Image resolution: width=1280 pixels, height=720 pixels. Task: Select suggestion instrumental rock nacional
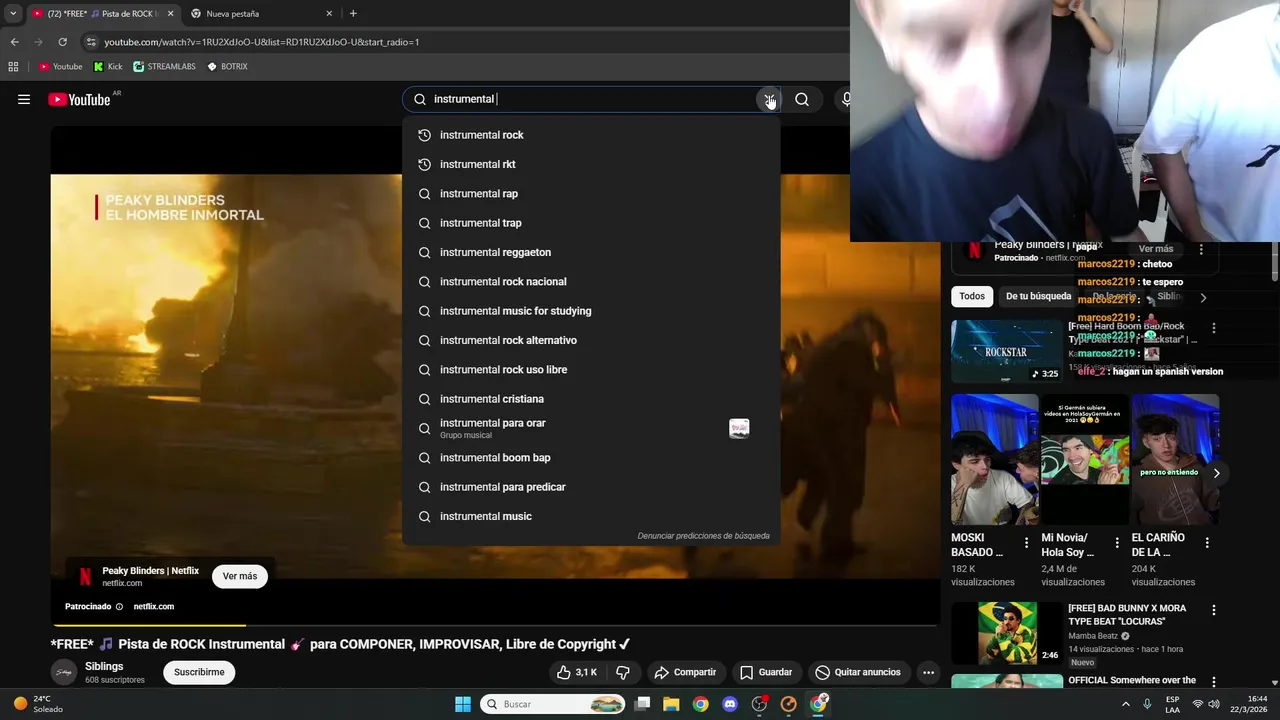pyautogui.click(x=591, y=282)
